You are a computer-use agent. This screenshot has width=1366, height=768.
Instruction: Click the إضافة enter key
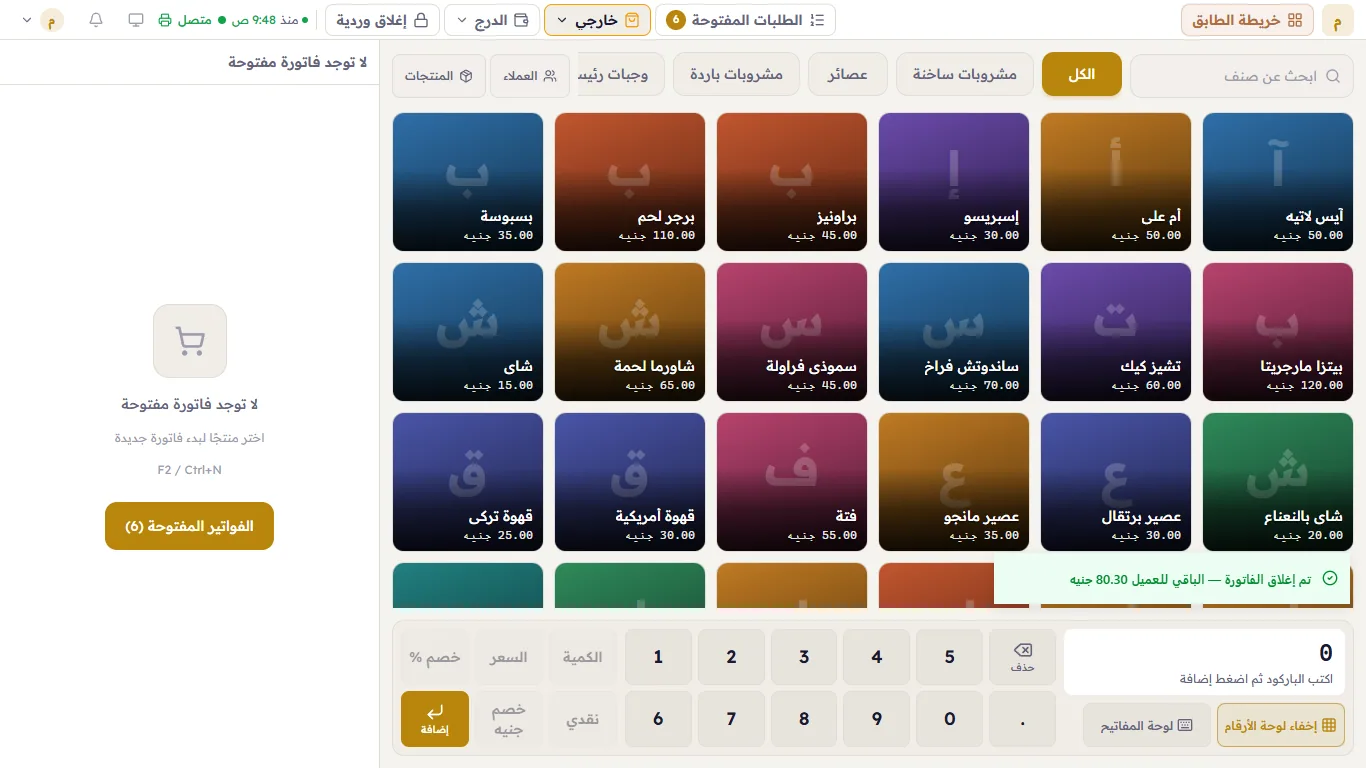[x=435, y=719]
